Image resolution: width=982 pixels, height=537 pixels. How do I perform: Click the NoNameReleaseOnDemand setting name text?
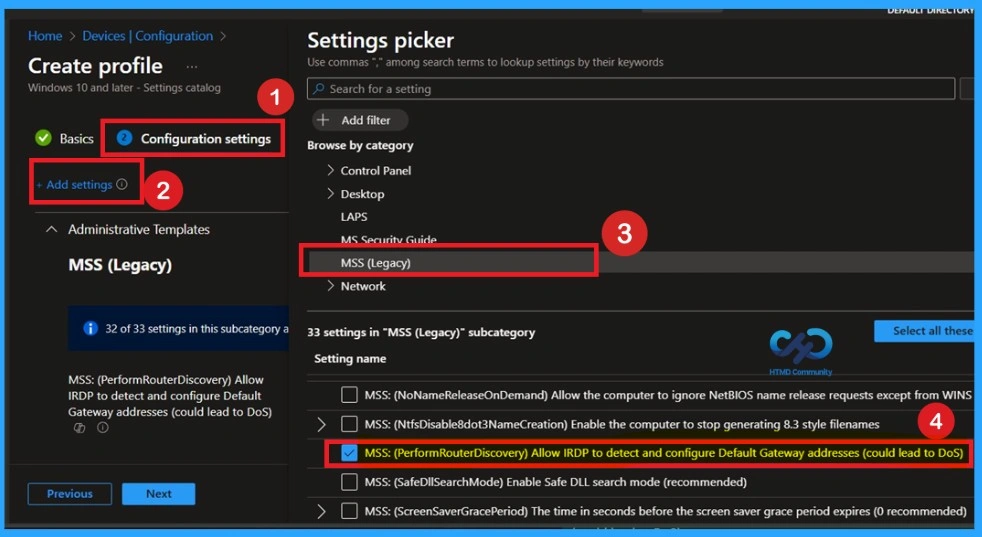(x=668, y=395)
